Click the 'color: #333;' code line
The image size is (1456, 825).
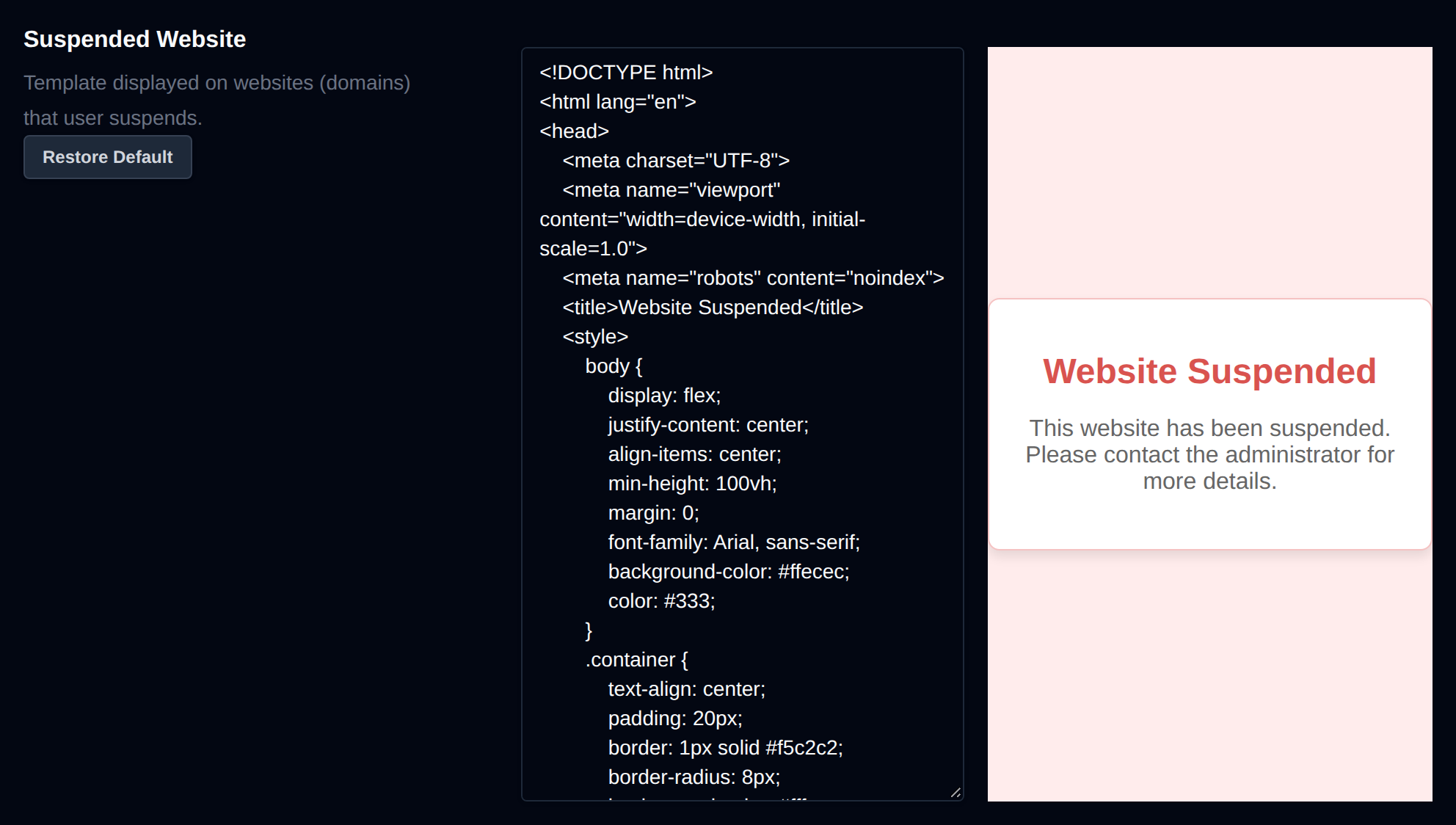pyautogui.click(x=661, y=601)
